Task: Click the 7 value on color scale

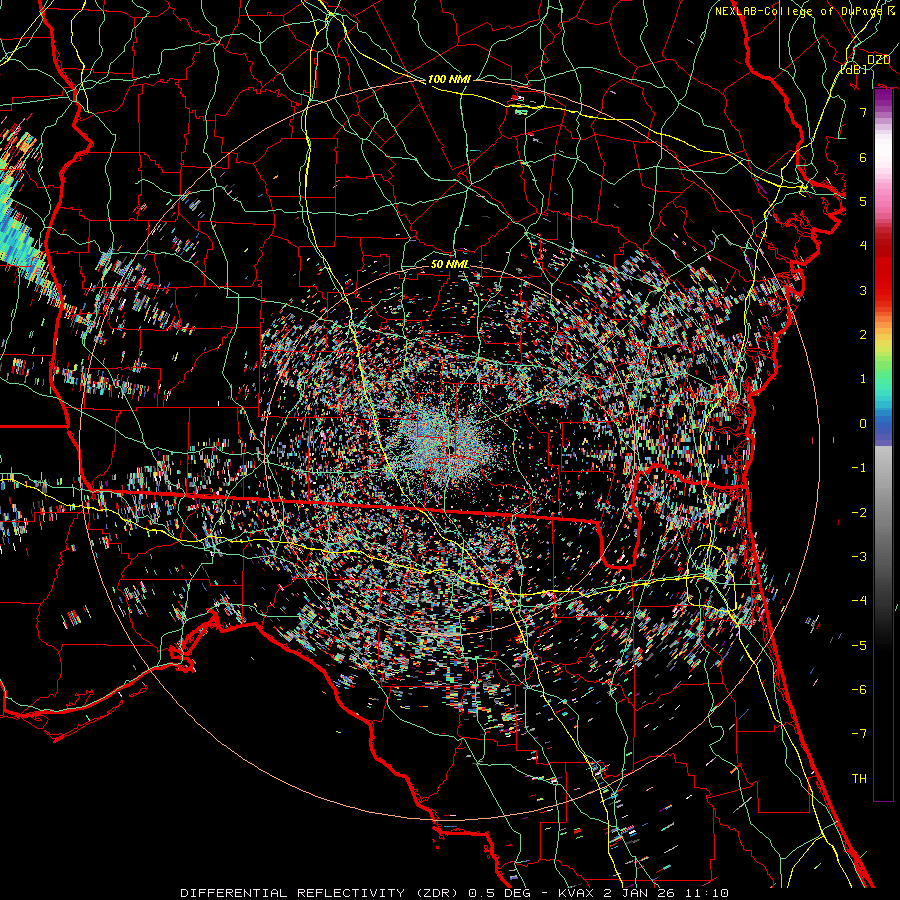Action: pos(863,112)
